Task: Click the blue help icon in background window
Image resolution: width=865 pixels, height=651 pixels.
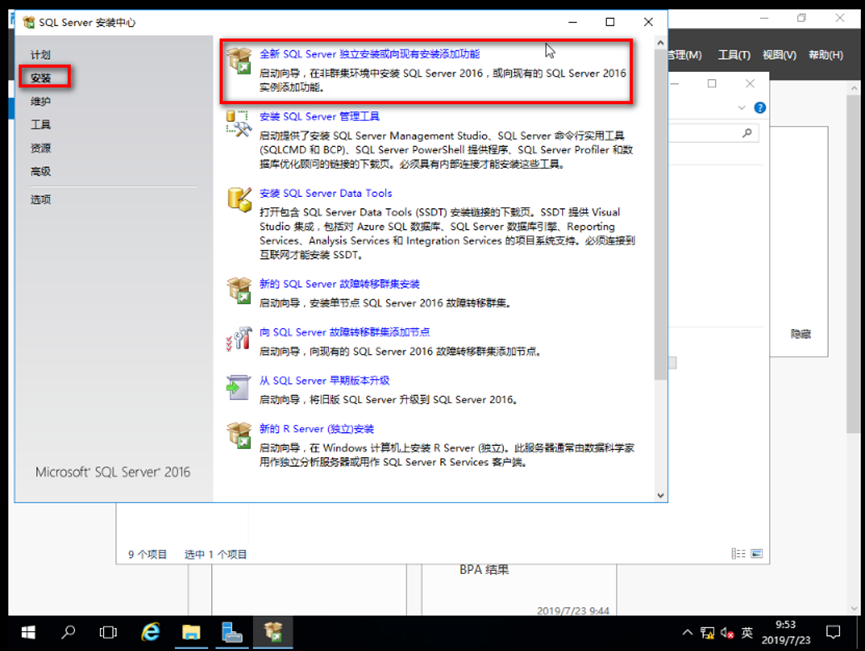Action: pyautogui.click(x=760, y=108)
